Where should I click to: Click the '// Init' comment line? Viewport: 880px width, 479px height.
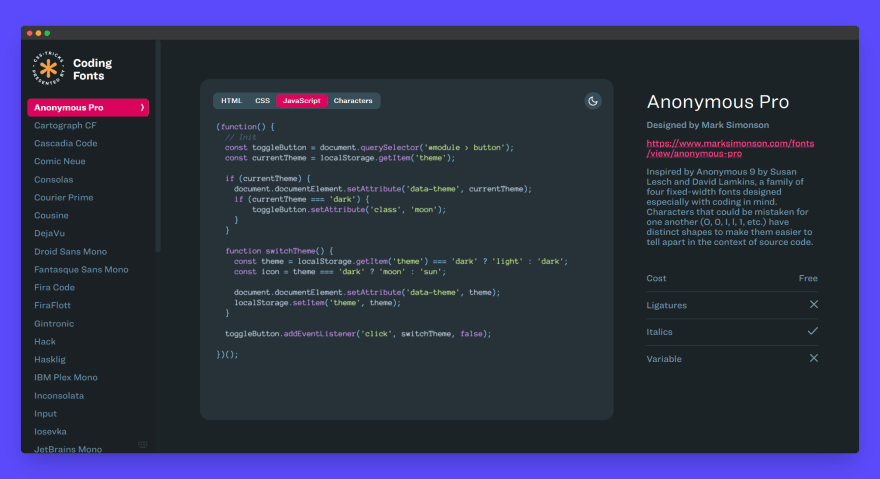click(x=240, y=137)
